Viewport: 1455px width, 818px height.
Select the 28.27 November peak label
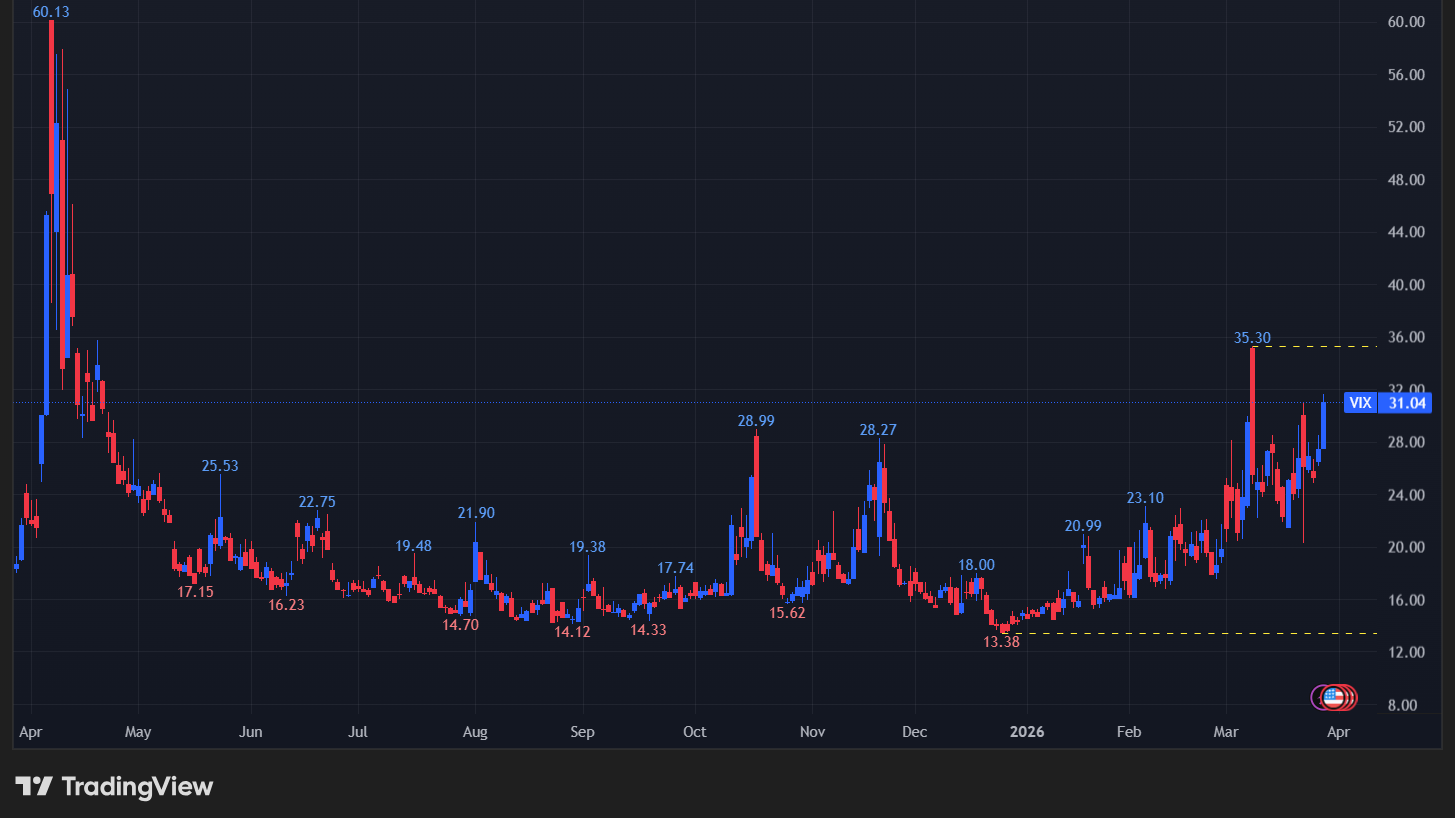(878, 430)
